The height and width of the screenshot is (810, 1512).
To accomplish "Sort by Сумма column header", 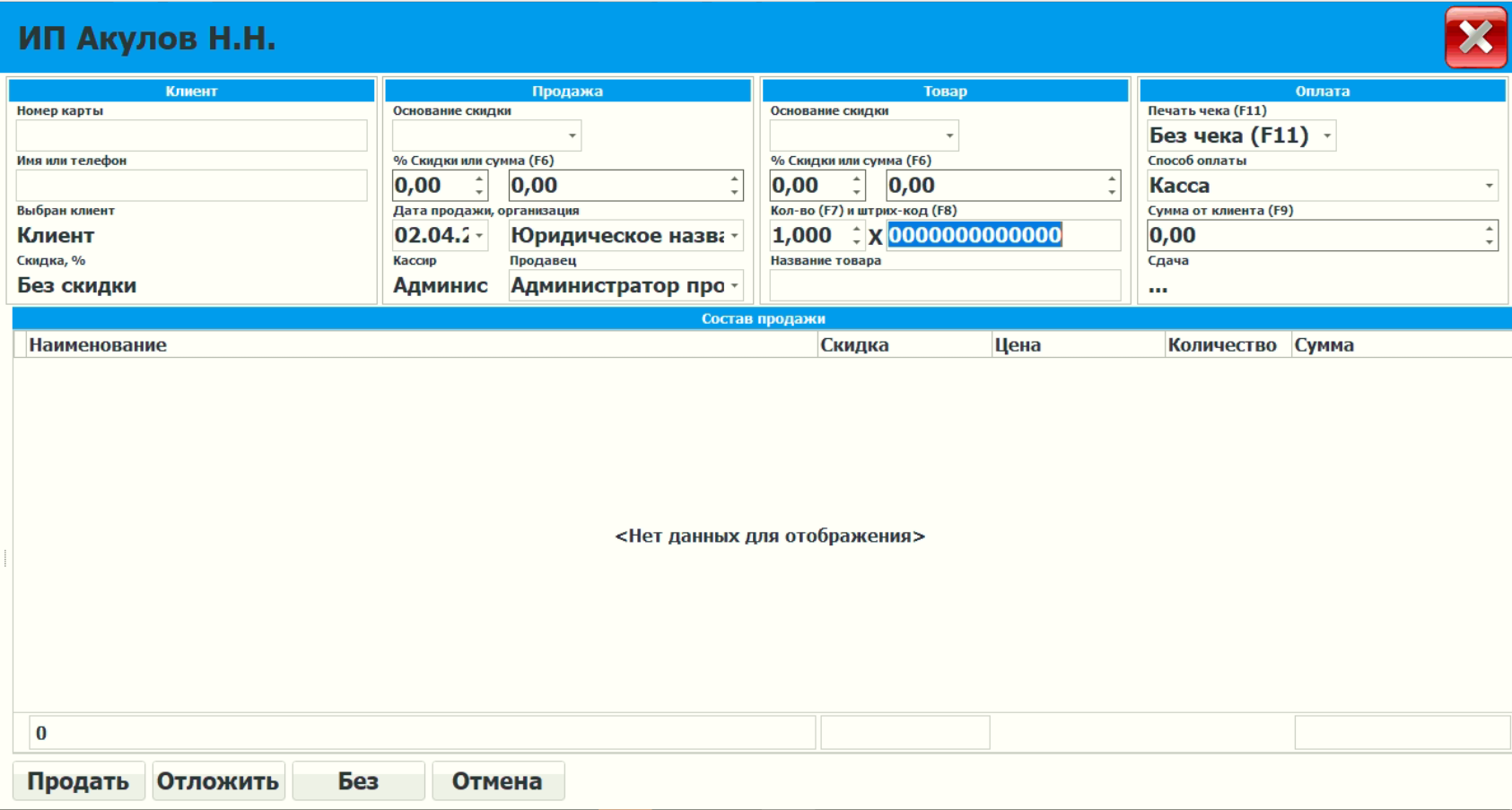I will point(1402,344).
